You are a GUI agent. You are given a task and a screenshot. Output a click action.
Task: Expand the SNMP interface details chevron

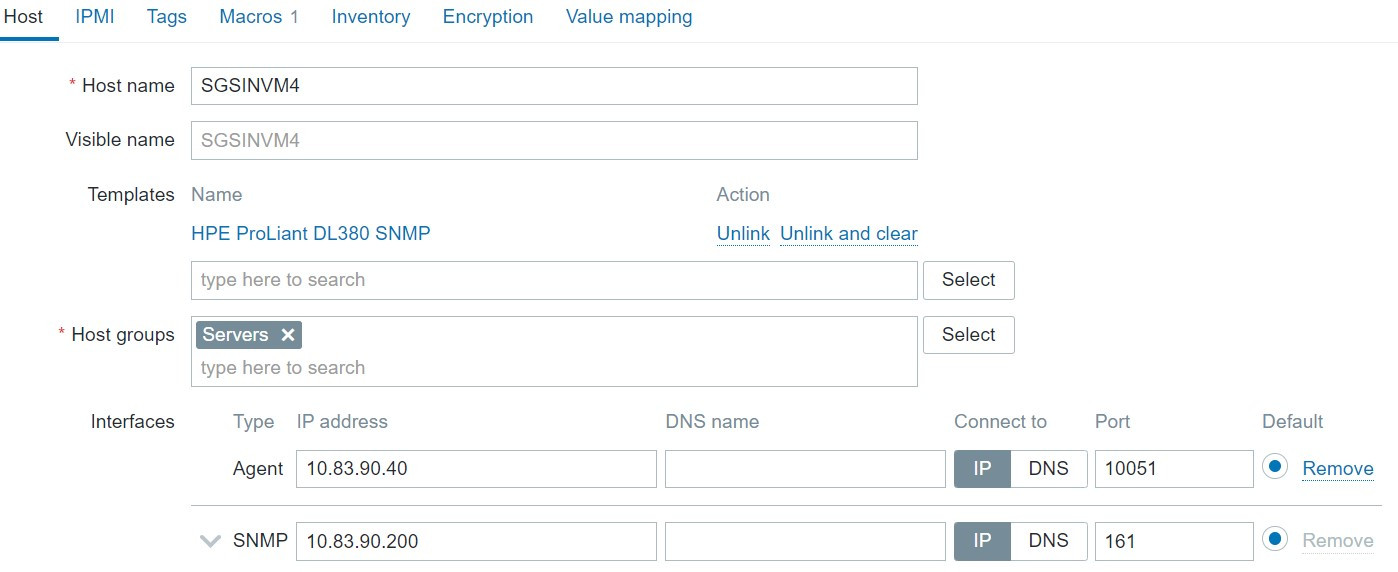210,541
